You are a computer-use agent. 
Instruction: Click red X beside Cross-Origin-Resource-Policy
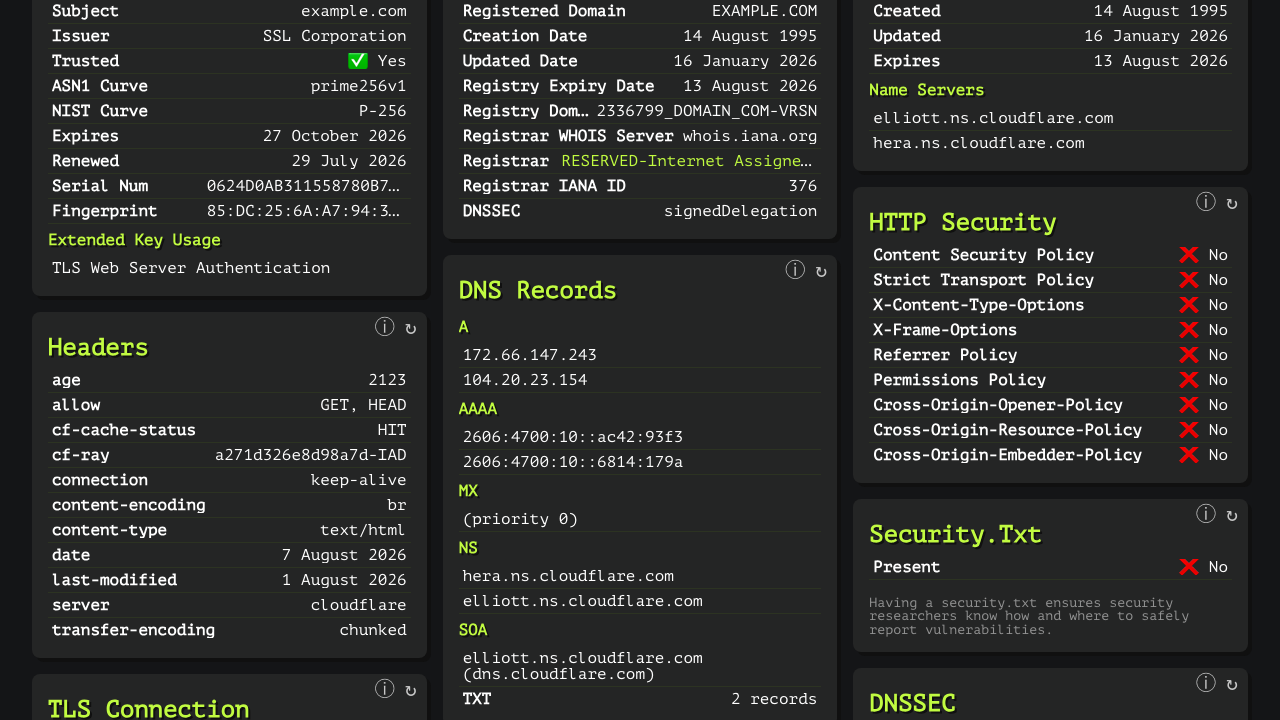(x=1189, y=430)
